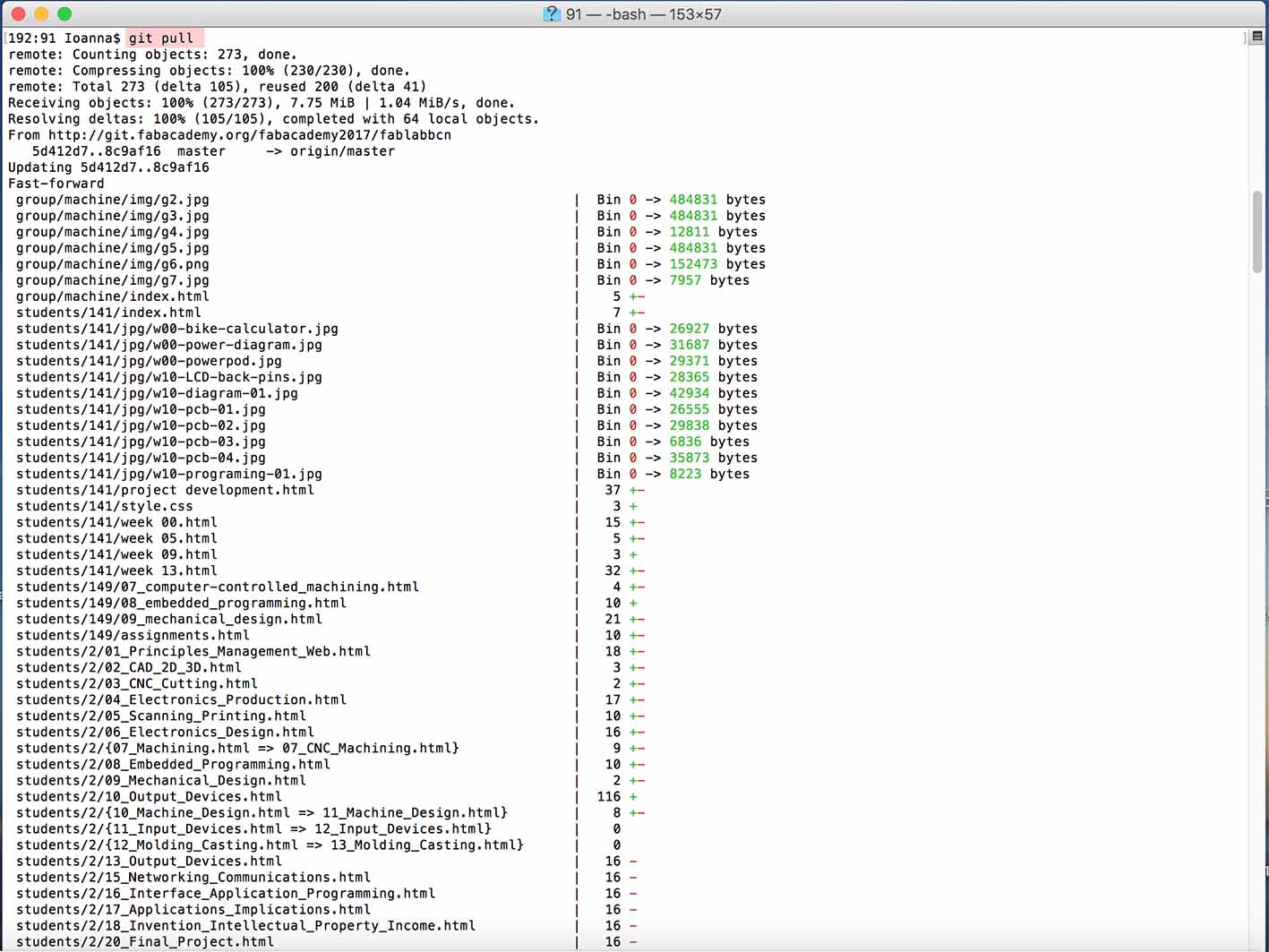Click the "06_Electronics_Design.html" file path

pyautogui.click(x=165, y=731)
